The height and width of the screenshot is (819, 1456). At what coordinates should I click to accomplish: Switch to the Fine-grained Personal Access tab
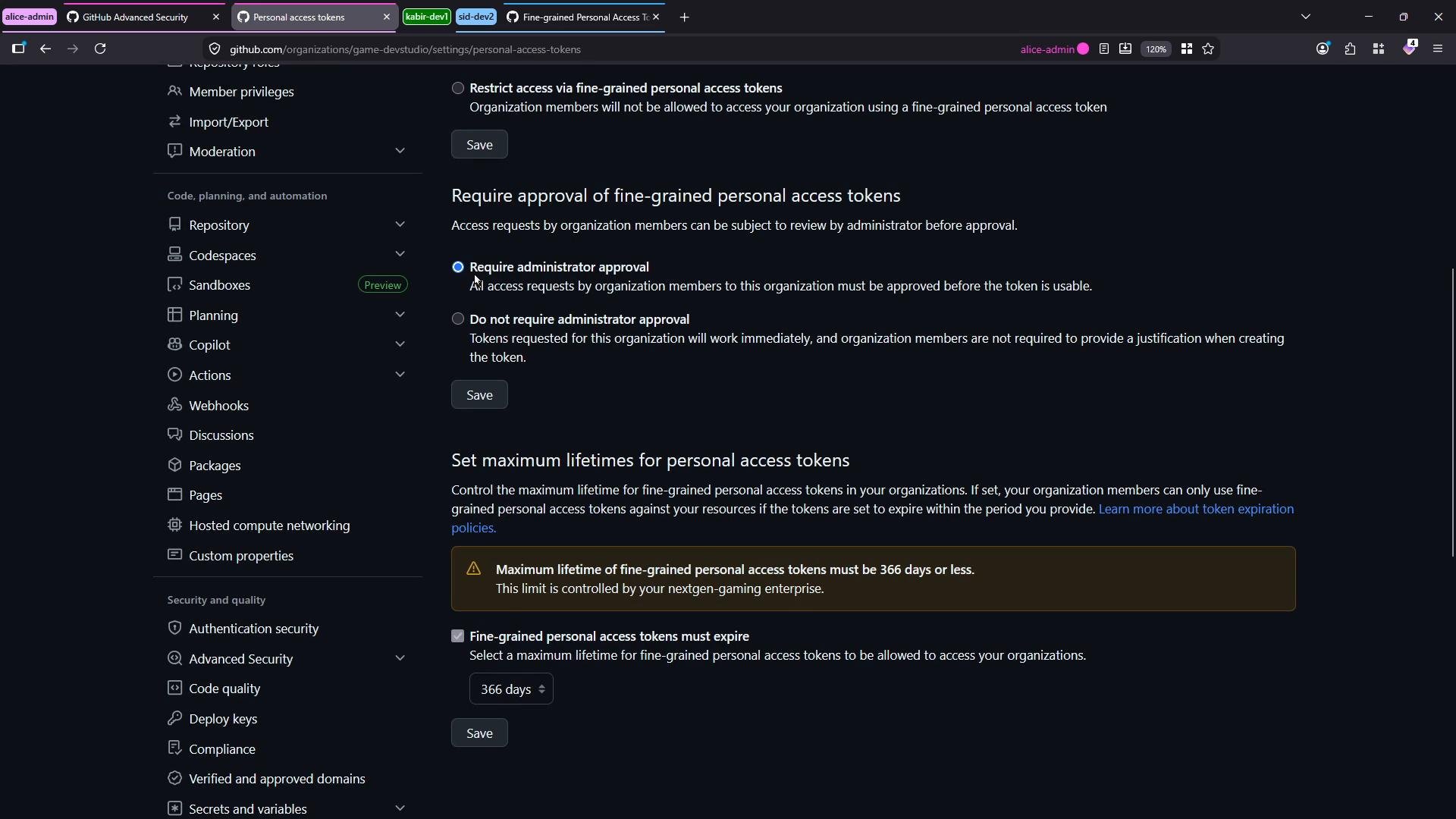click(582, 17)
